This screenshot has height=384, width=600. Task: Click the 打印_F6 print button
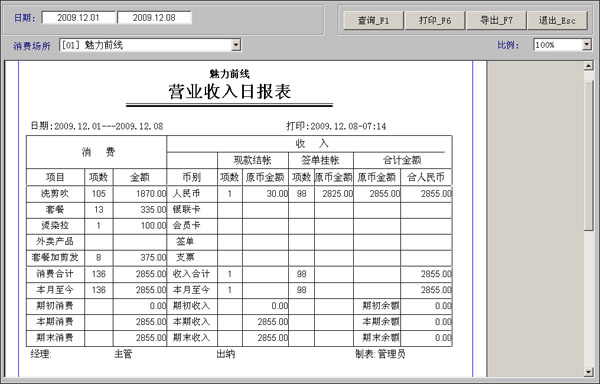(435, 20)
